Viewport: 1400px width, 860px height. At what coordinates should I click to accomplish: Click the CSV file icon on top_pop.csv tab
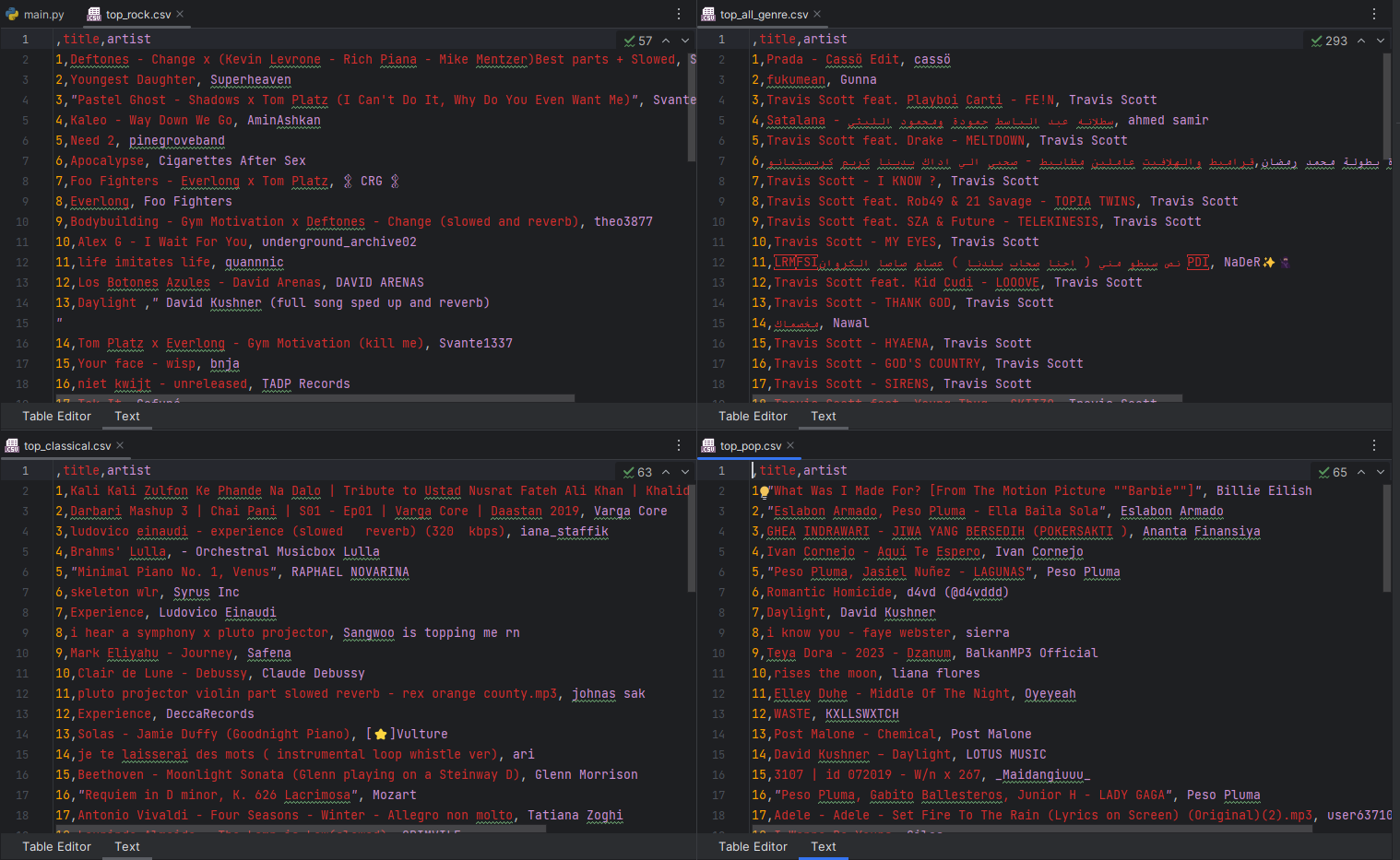tap(708, 445)
